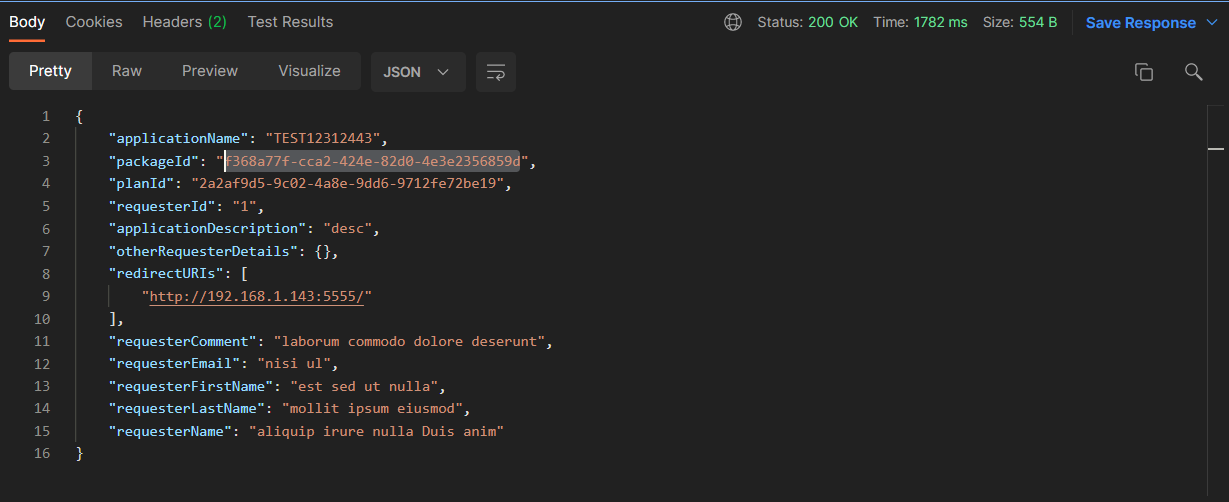1229x502 pixels.
Task: Select the Visualize view mode
Action: [309, 71]
